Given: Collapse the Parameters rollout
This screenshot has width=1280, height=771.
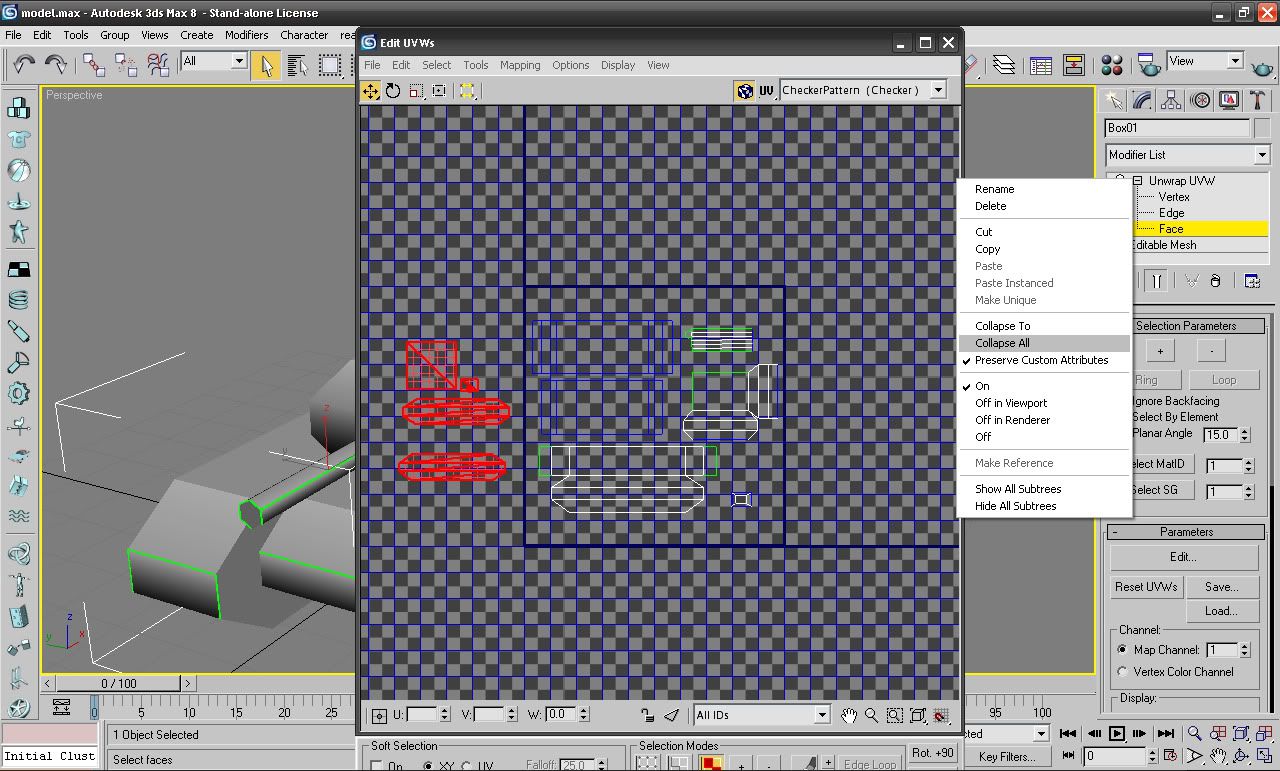Looking at the screenshot, I should [1187, 532].
